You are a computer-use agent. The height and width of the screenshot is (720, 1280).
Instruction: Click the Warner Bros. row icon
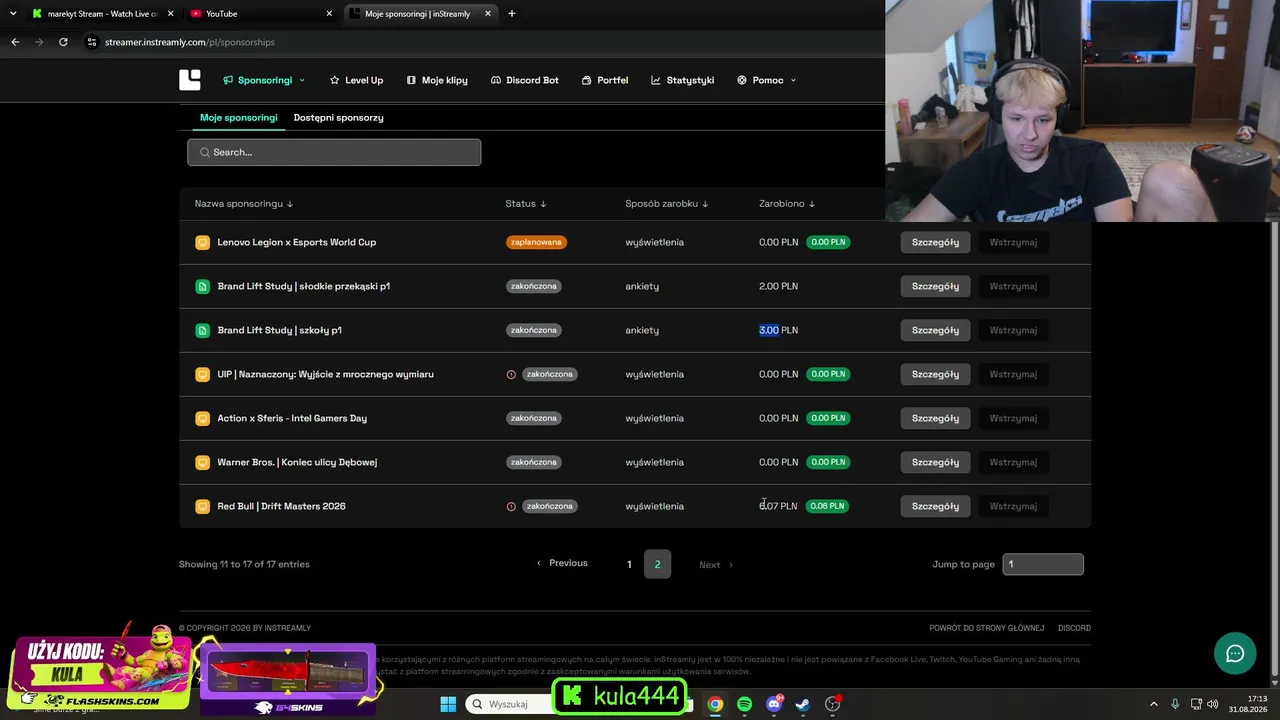coord(202,462)
